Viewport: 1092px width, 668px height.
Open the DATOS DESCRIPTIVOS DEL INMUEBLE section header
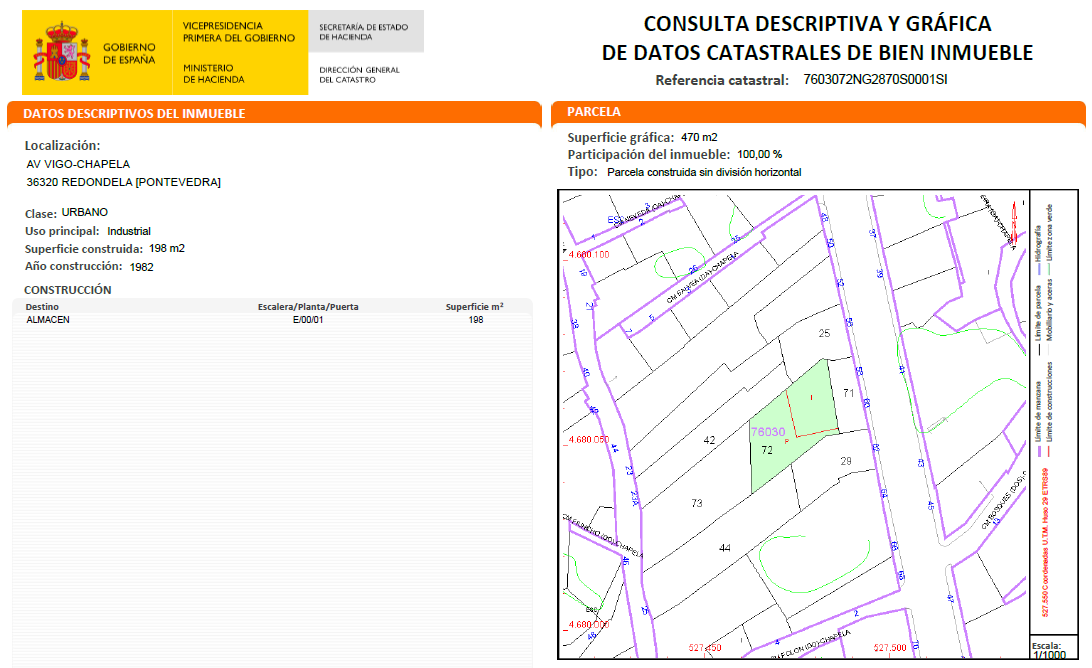coord(134,114)
